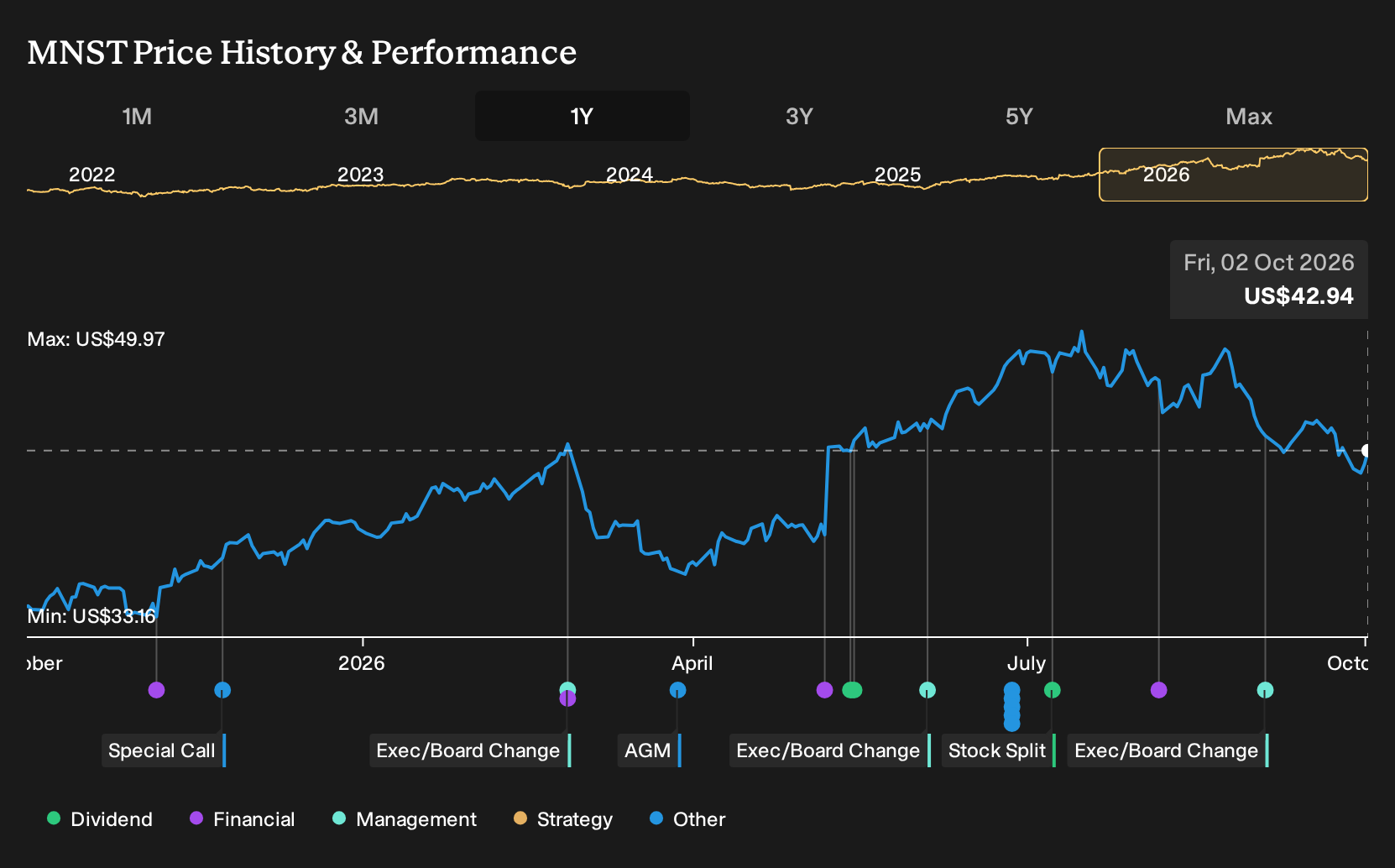Click the highlighted 2026 range selector in overview
The height and width of the screenshot is (868, 1395).
coord(1233,175)
